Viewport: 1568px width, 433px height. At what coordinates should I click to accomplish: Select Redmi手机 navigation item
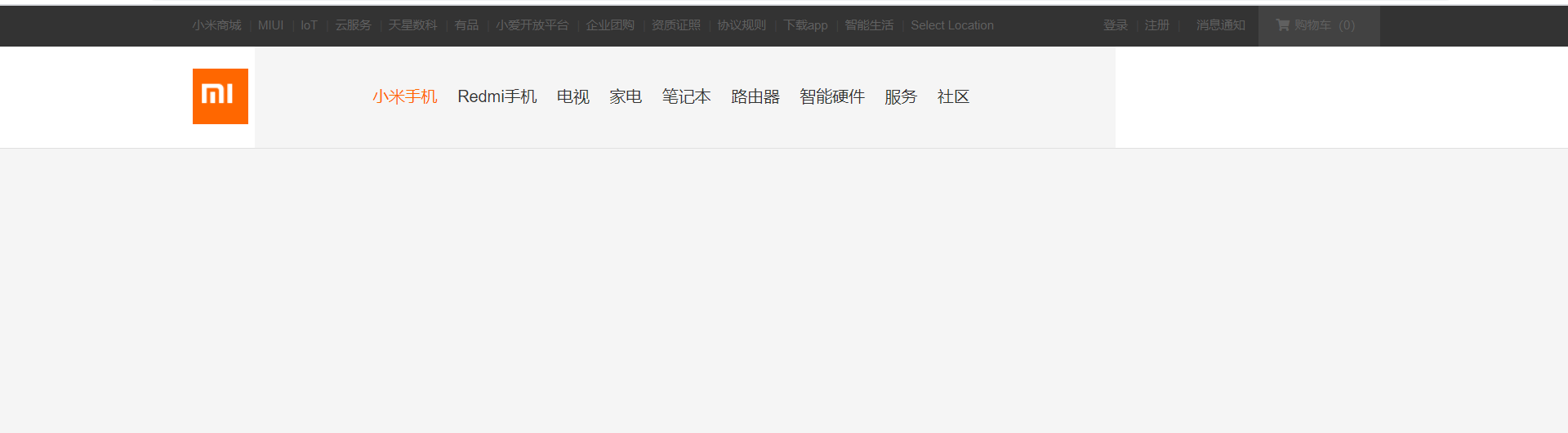[497, 96]
